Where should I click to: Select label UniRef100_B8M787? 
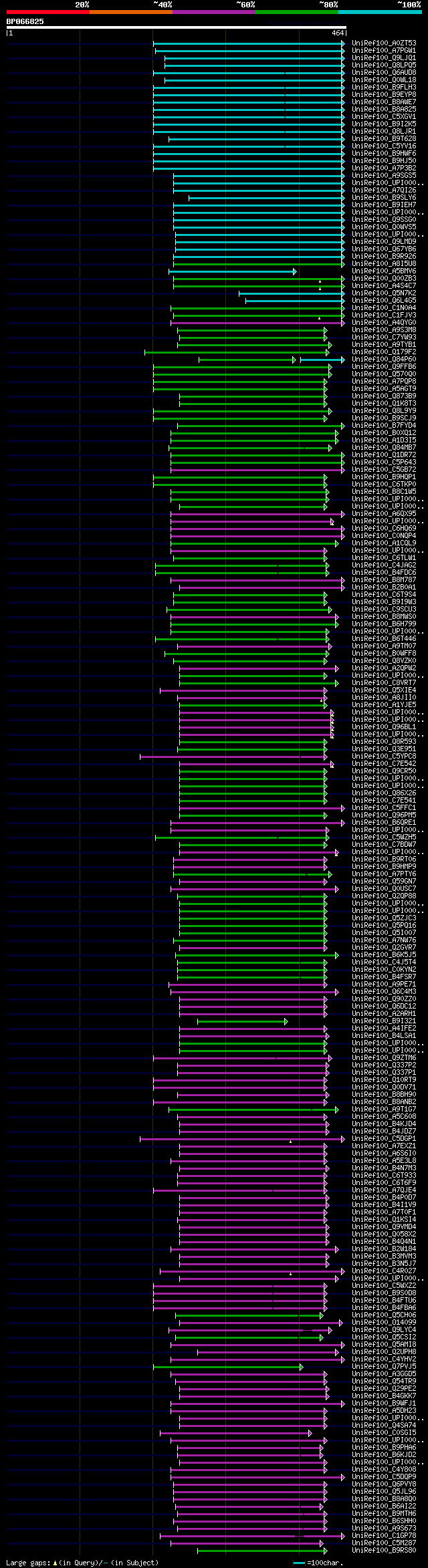coord(384,580)
